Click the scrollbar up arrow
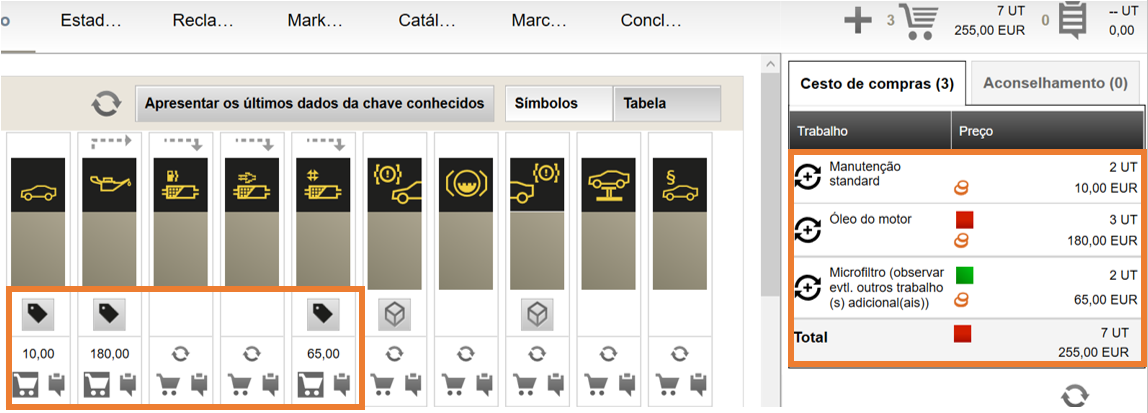 [768, 67]
